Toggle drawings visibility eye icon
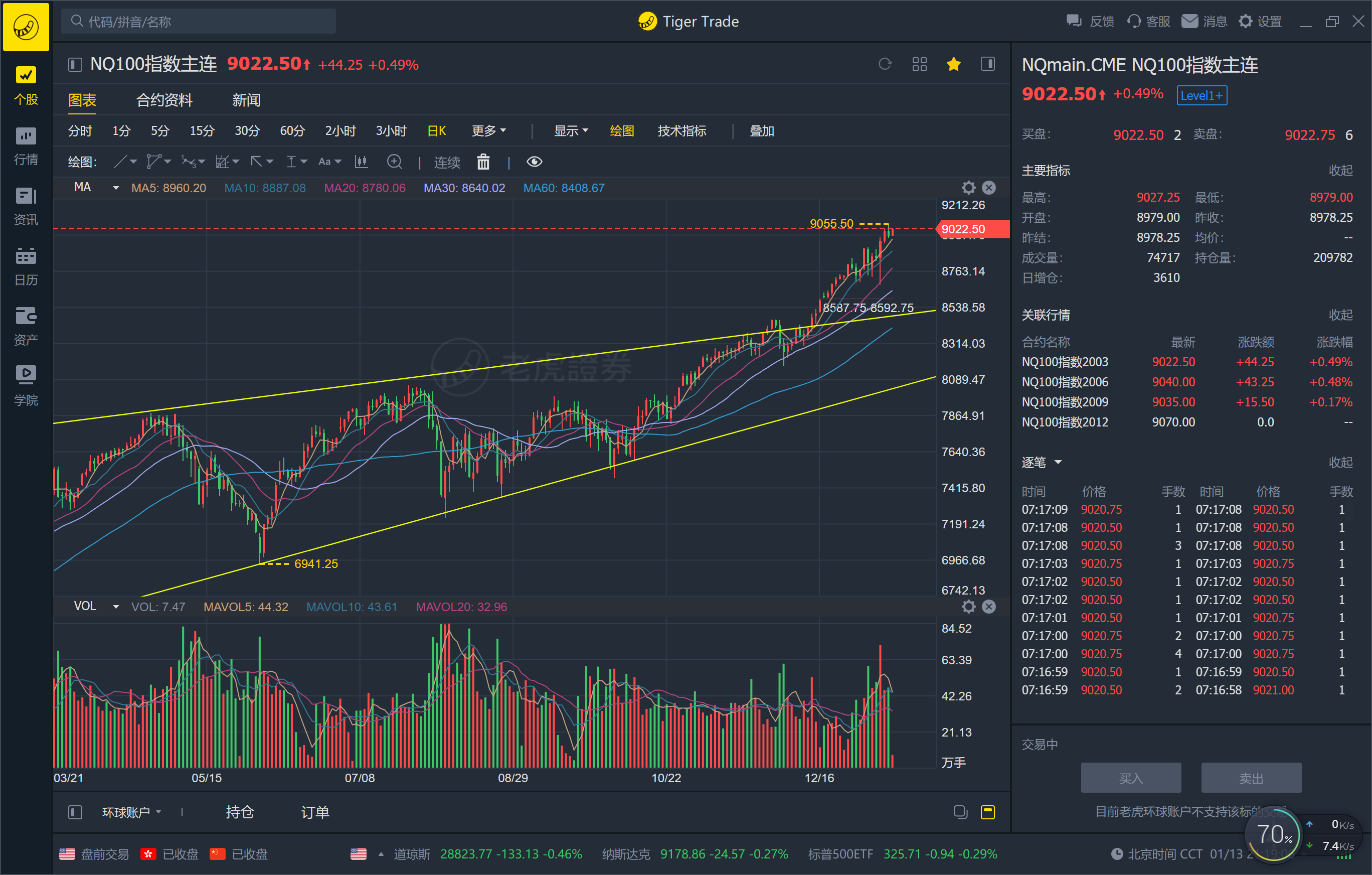1372x875 pixels. coord(535,162)
